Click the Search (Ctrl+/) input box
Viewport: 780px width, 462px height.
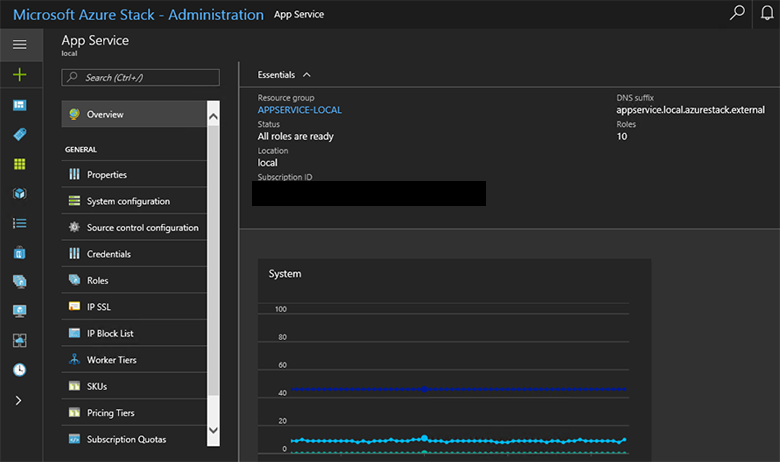pyautogui.click(x=141, y=77)
